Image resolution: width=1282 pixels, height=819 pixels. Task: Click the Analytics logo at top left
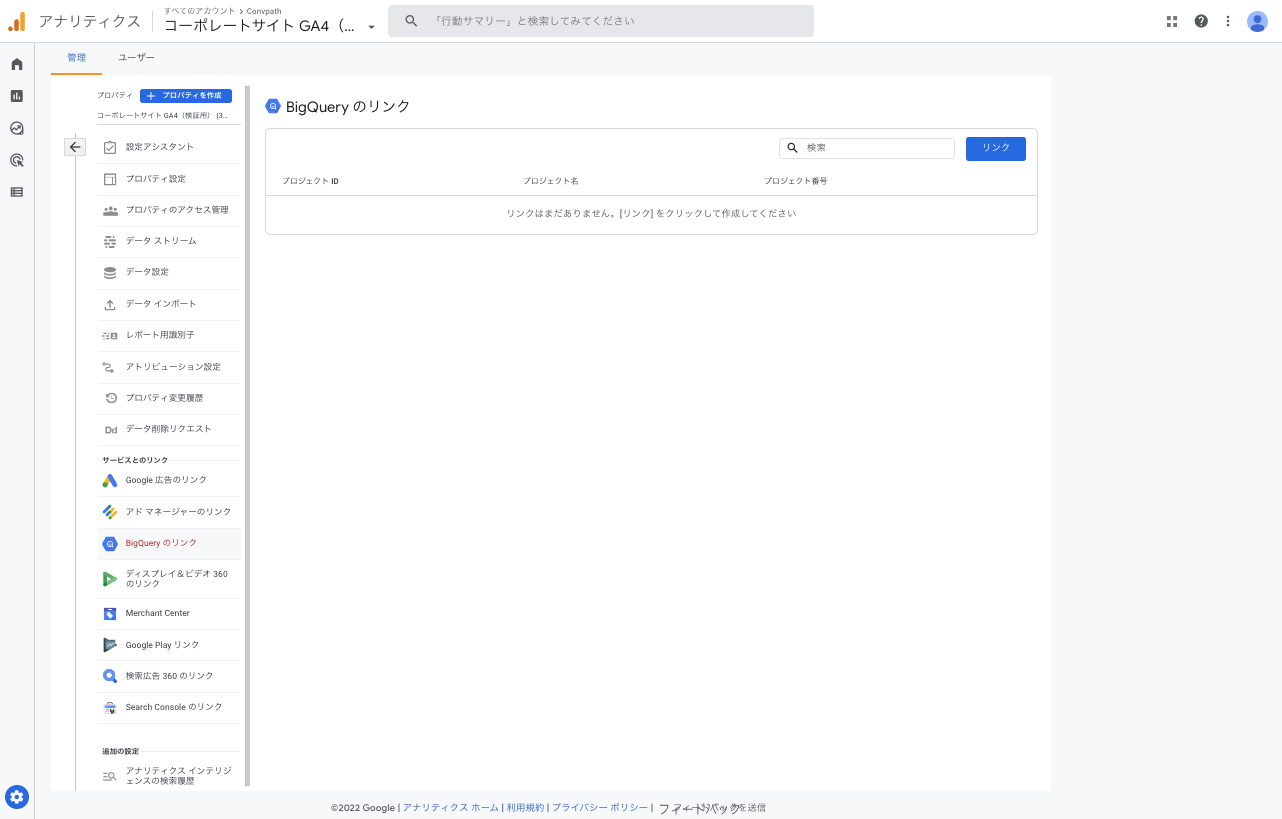[17, 20]
